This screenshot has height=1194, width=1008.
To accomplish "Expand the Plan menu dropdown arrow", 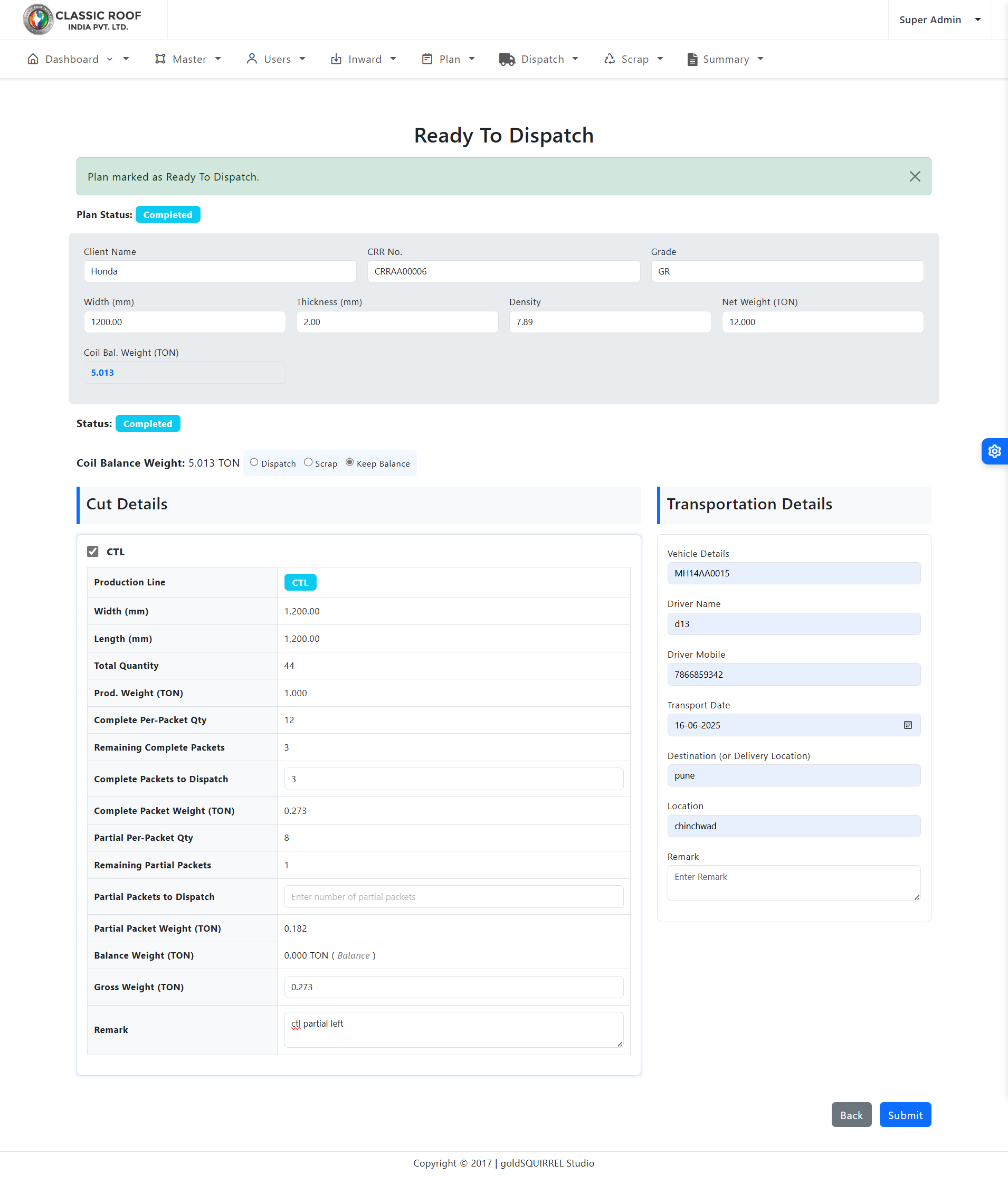I will tap(472, 59).
